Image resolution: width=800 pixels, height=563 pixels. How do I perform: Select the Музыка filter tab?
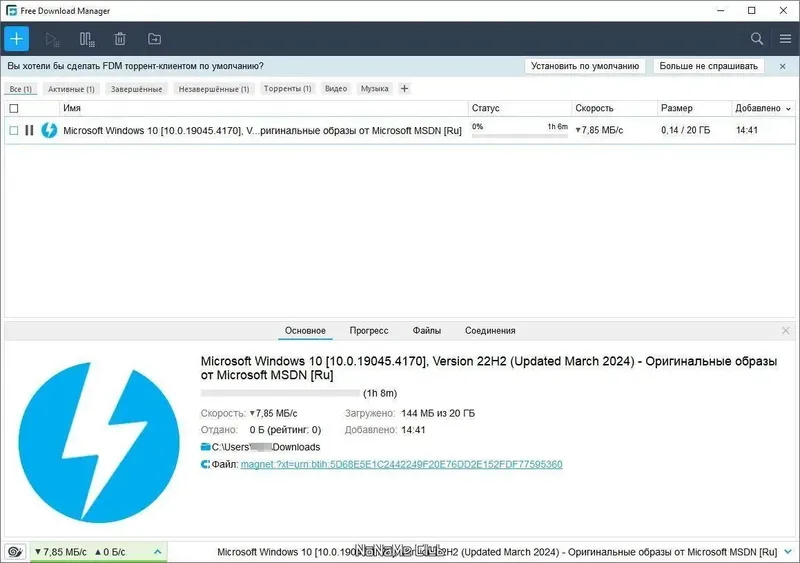tap(374, 89)
